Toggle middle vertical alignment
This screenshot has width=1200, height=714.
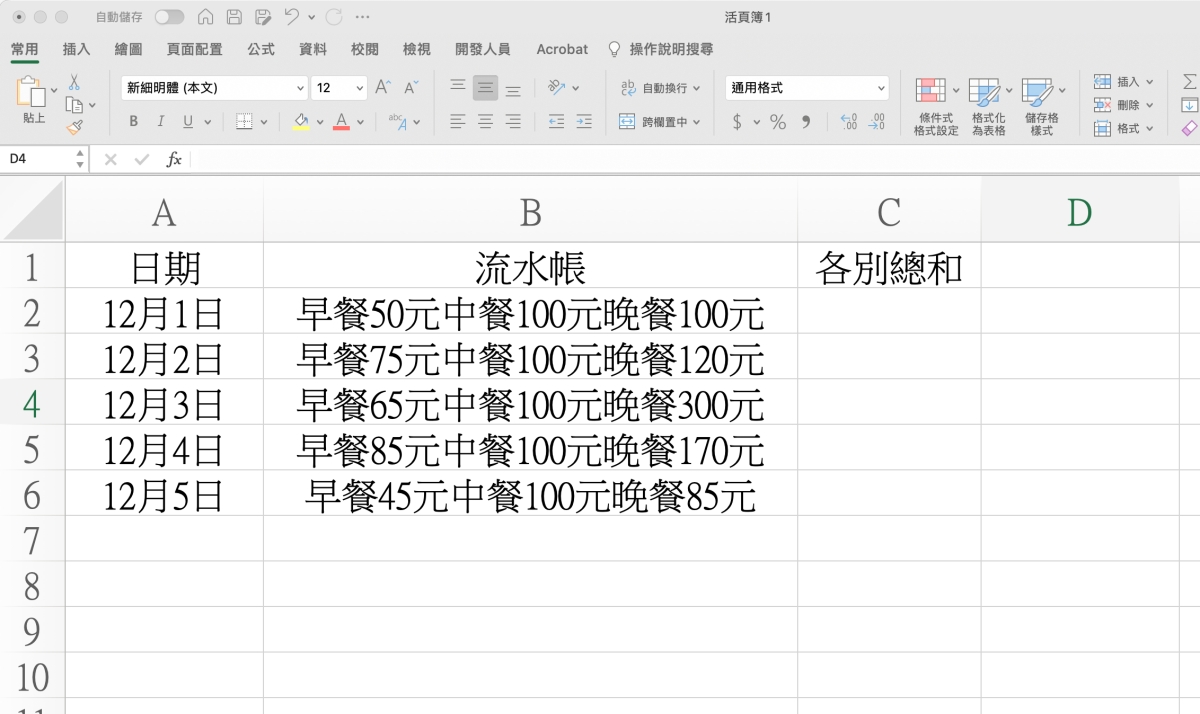[485, 88]
